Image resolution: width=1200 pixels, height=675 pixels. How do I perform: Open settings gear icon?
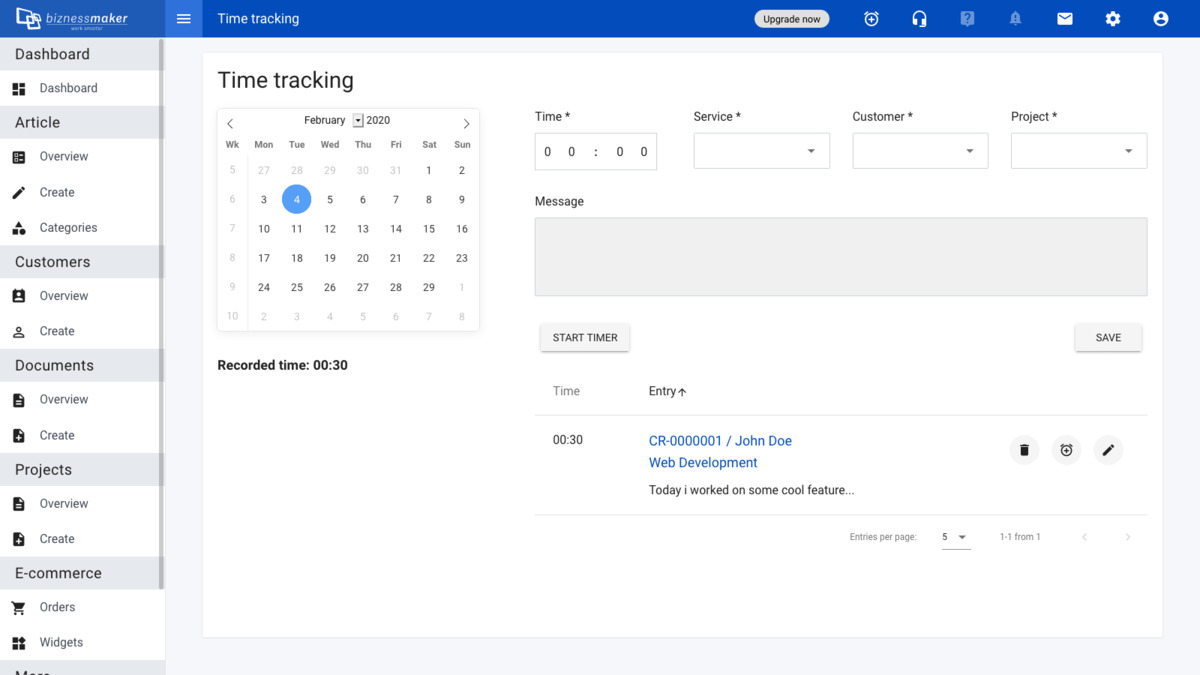click(1112, 19)
